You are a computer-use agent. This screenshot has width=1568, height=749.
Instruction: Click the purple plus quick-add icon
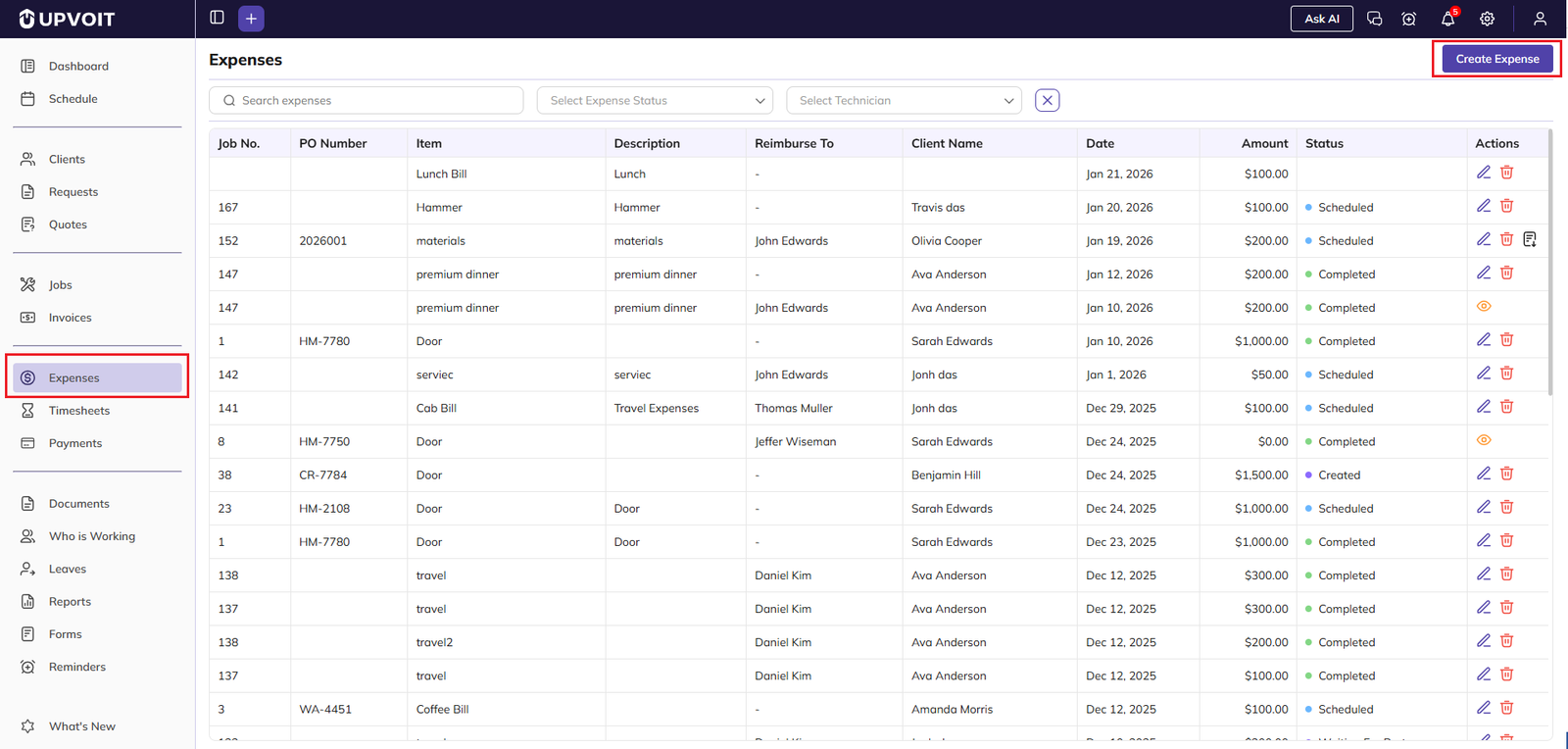pos(251,19)
